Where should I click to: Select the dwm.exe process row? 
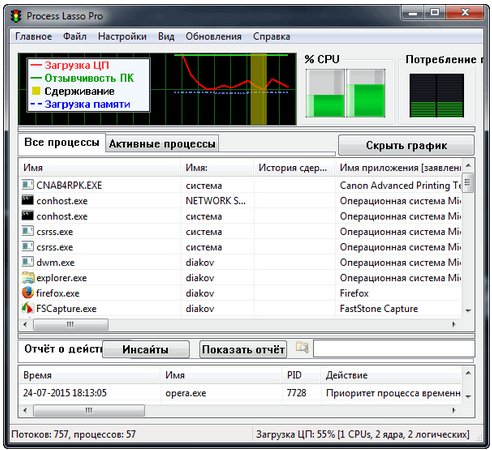click(240, 262)
